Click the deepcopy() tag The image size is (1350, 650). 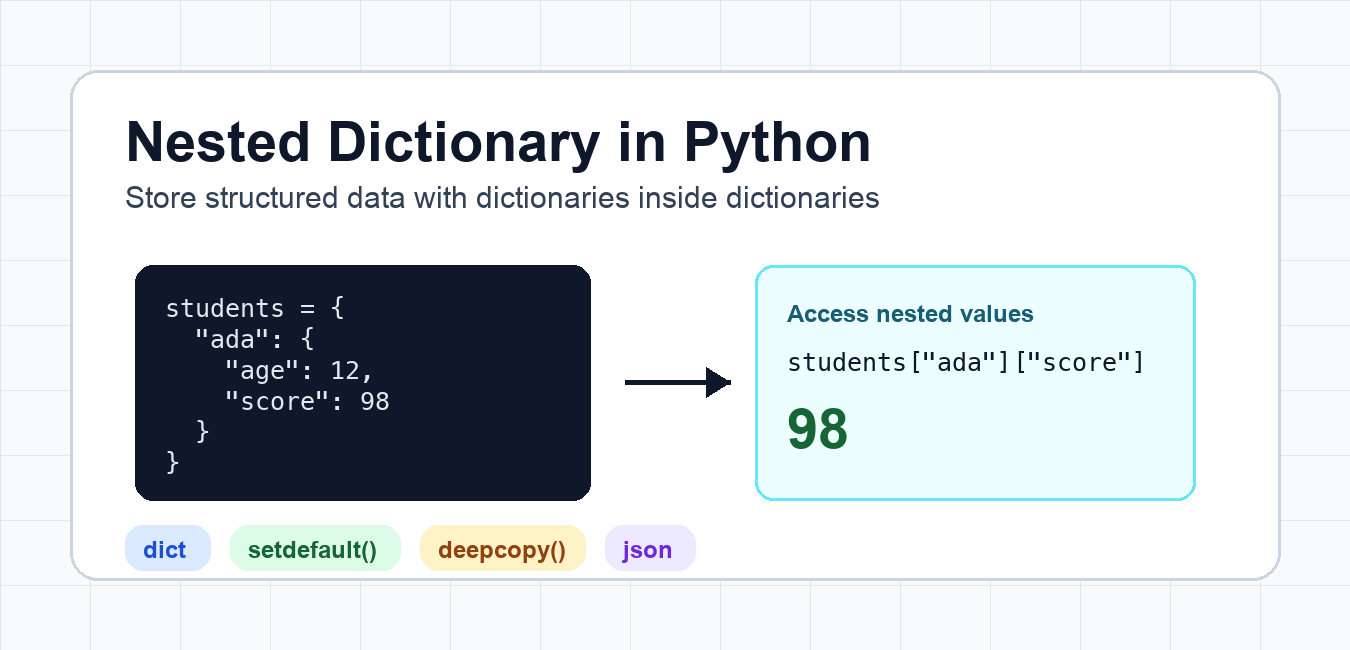pos(502,549)
